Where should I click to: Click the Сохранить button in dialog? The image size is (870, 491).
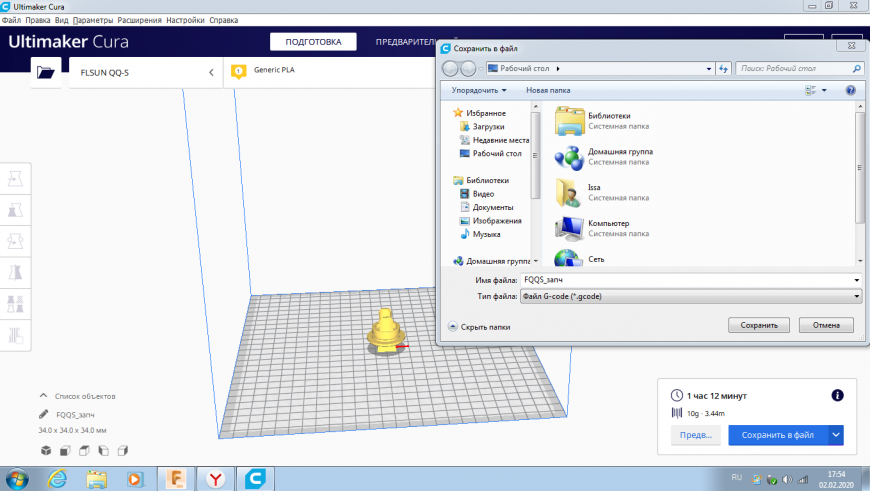pos(758,325)
